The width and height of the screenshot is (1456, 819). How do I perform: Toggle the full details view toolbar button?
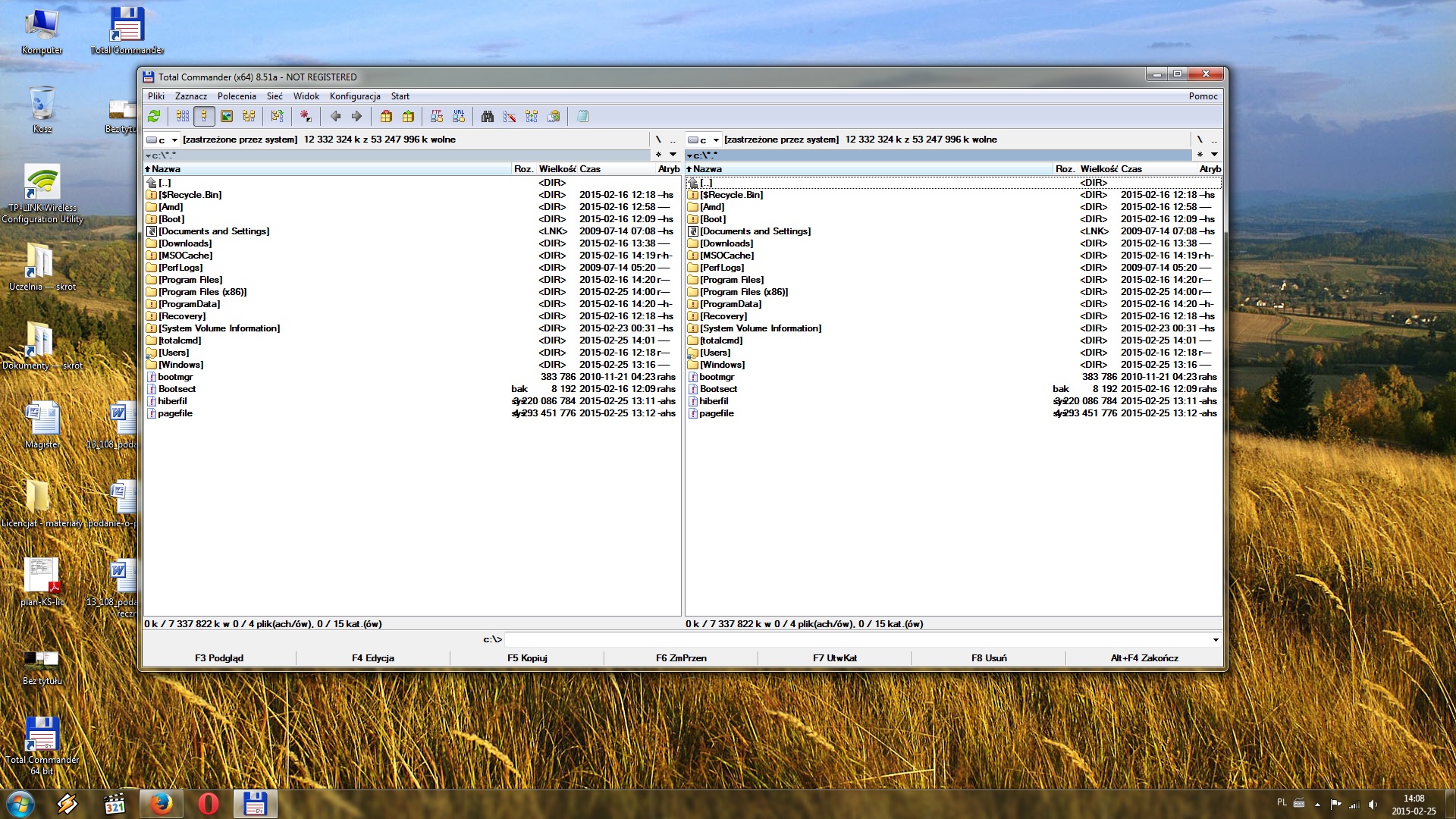[x=204, y=116]
